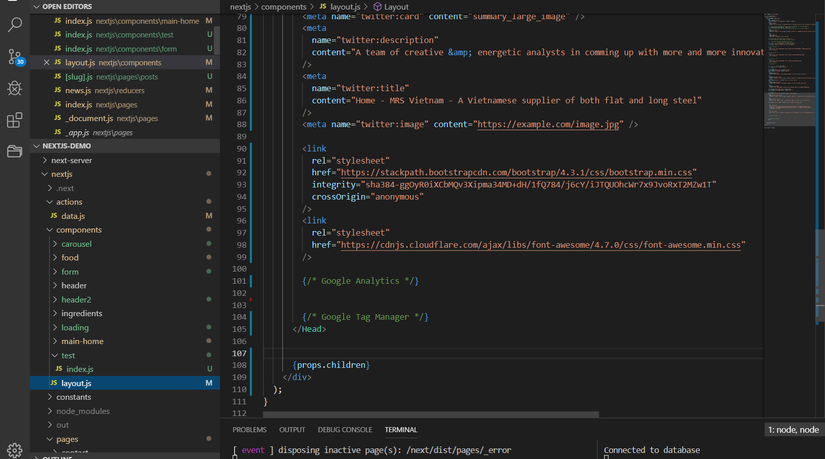Select news.js in Open Editors list
Viewport: 825px width, 459px height.
point(77,91)
